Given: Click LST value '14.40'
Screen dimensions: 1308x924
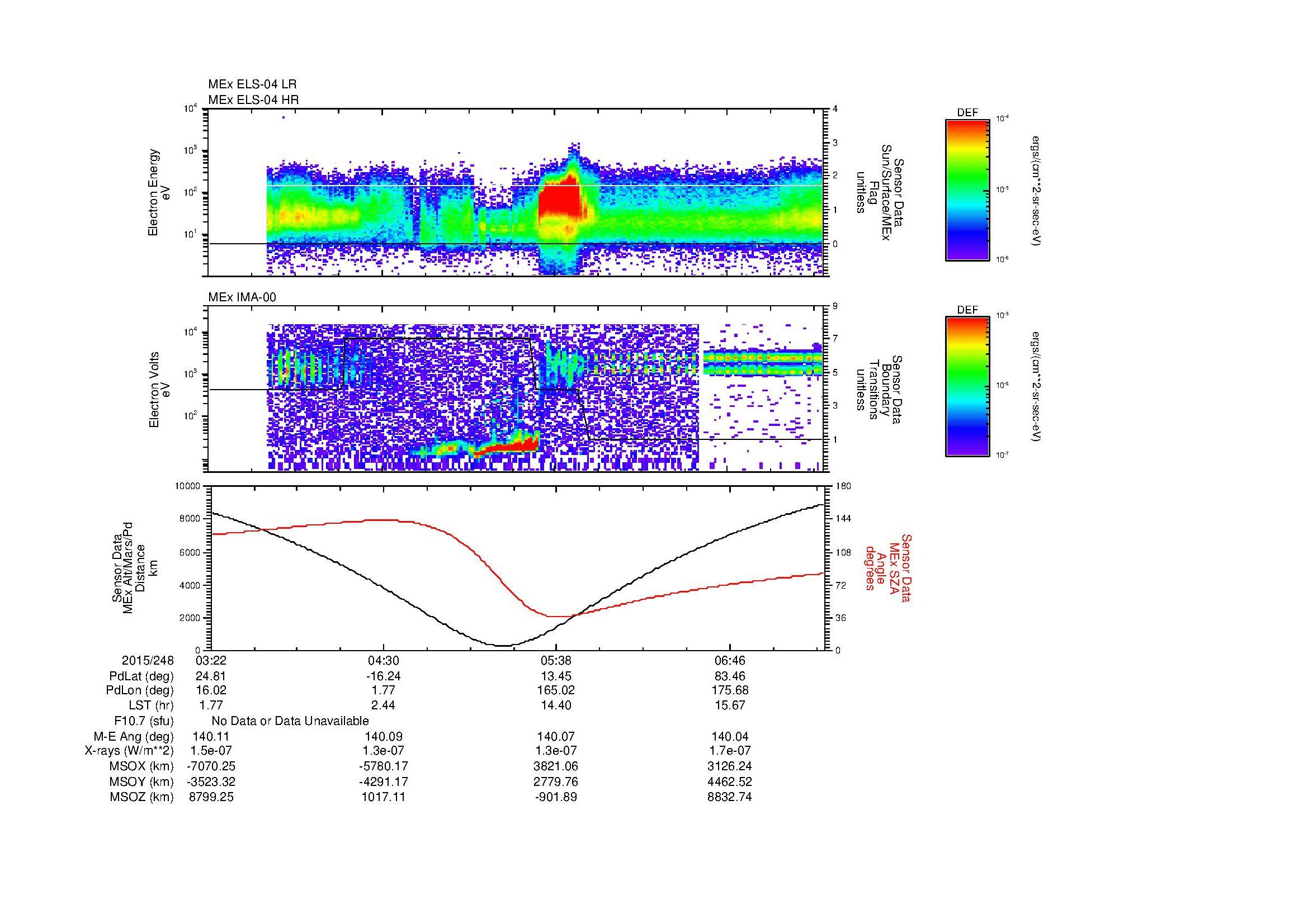Looking at the screenshot, I should [556, 705].
